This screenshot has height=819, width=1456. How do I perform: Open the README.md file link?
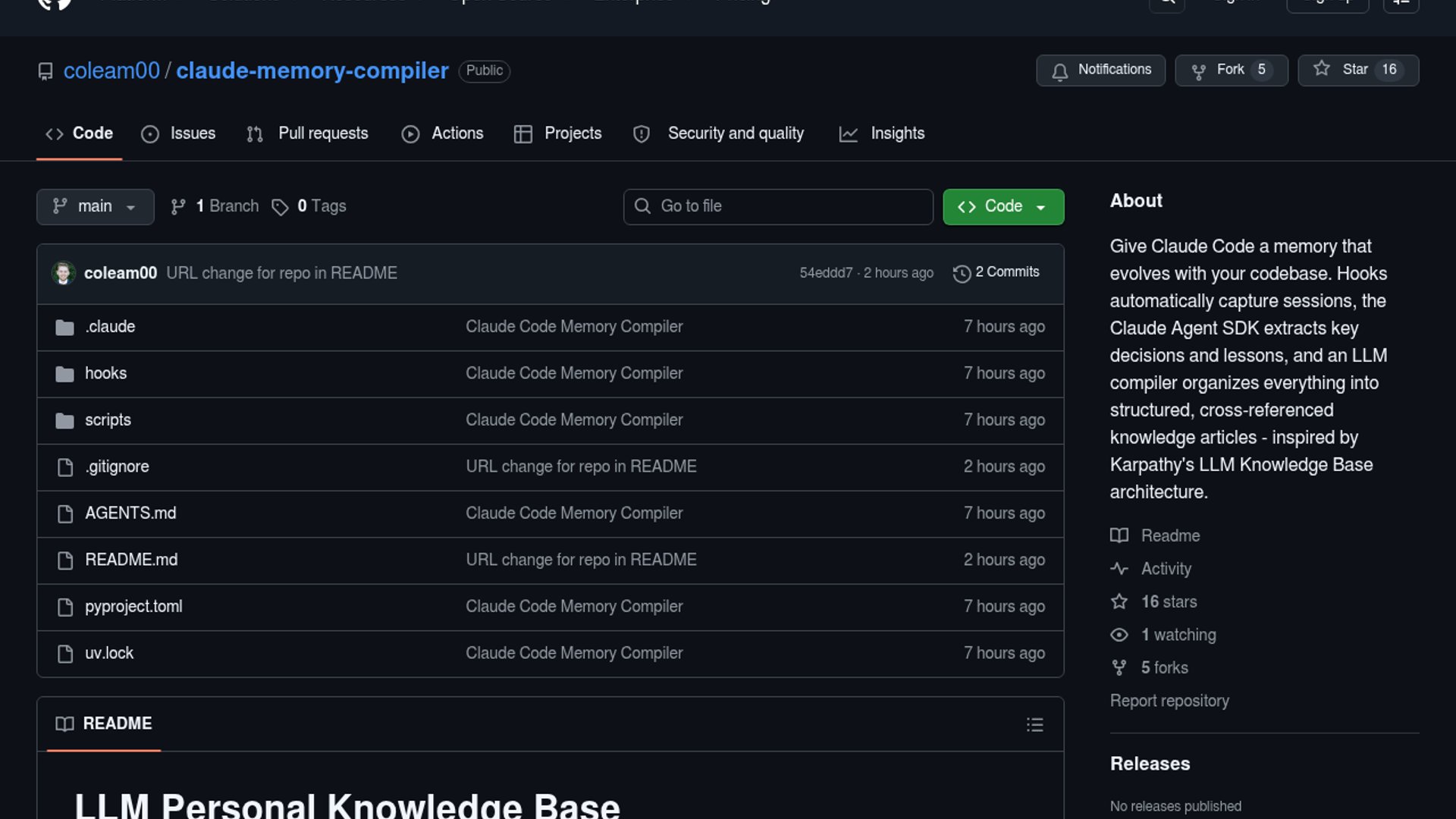tap(131, 560)
